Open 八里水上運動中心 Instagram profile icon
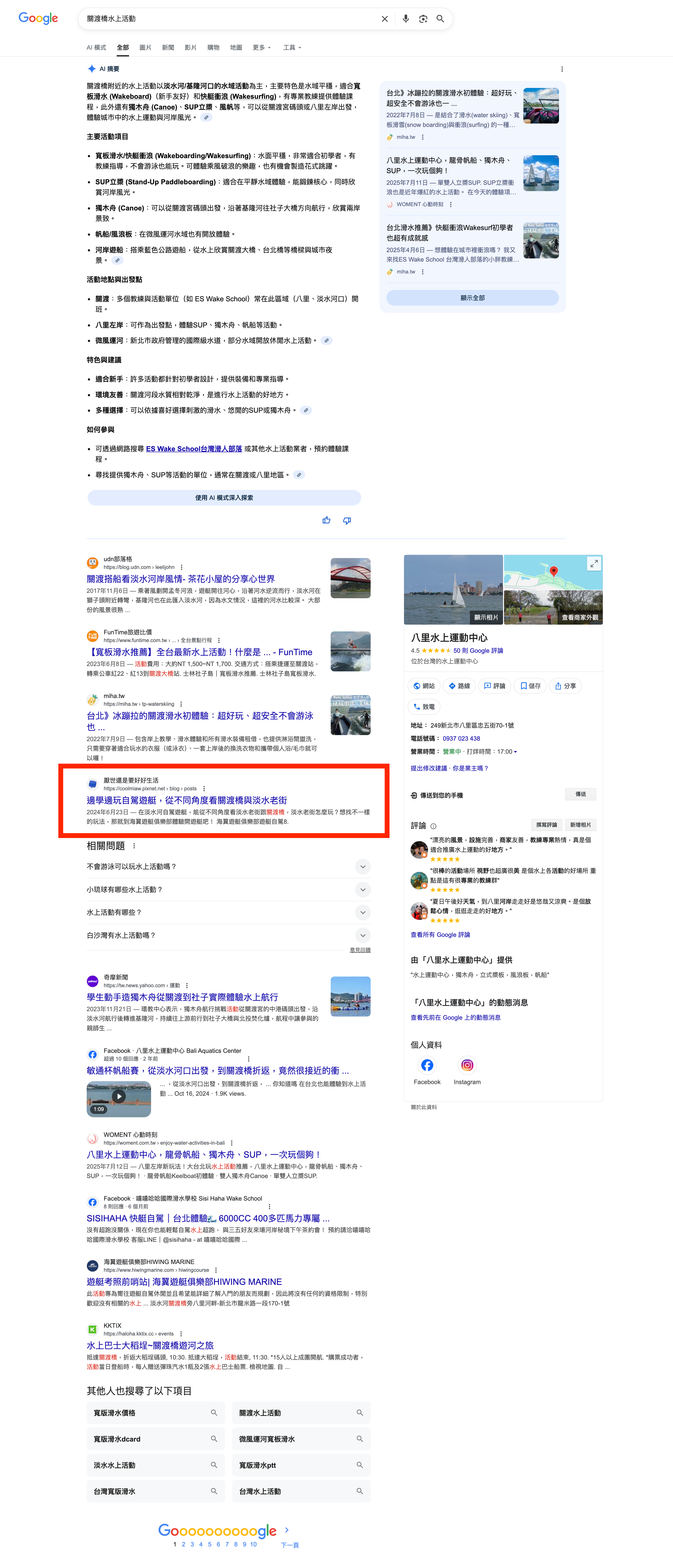This screenshot has height=1568, width=673. pyautogui.click(x=467, y=1065)
